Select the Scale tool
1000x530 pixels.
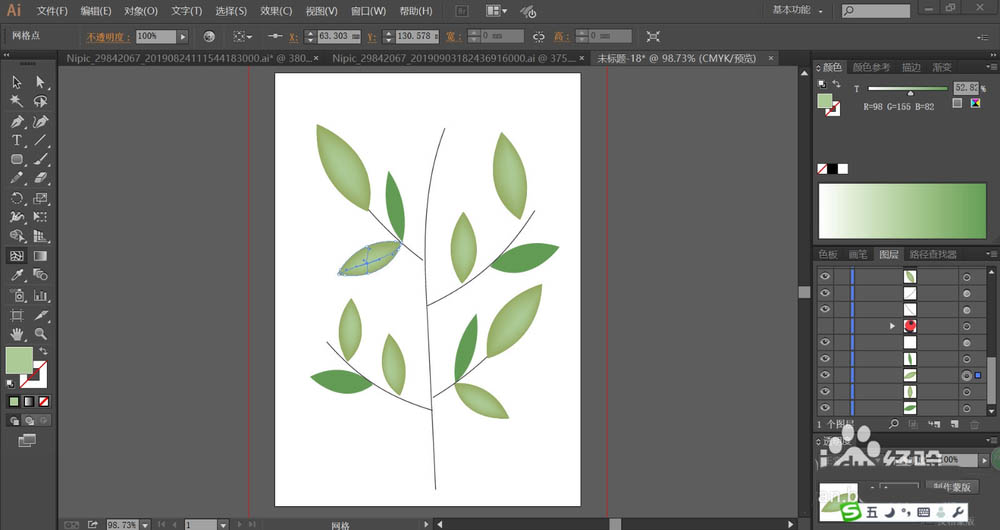(x=40, y=198)
